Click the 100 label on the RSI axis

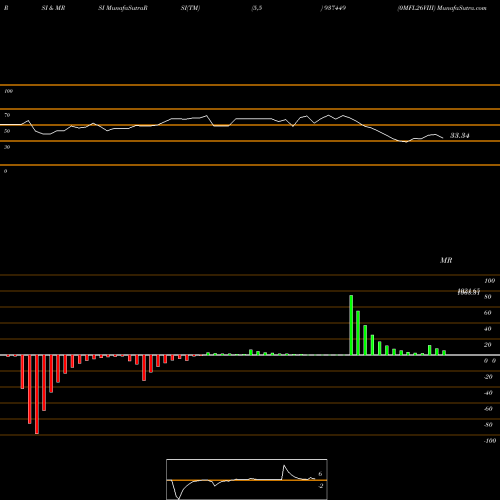8,91
